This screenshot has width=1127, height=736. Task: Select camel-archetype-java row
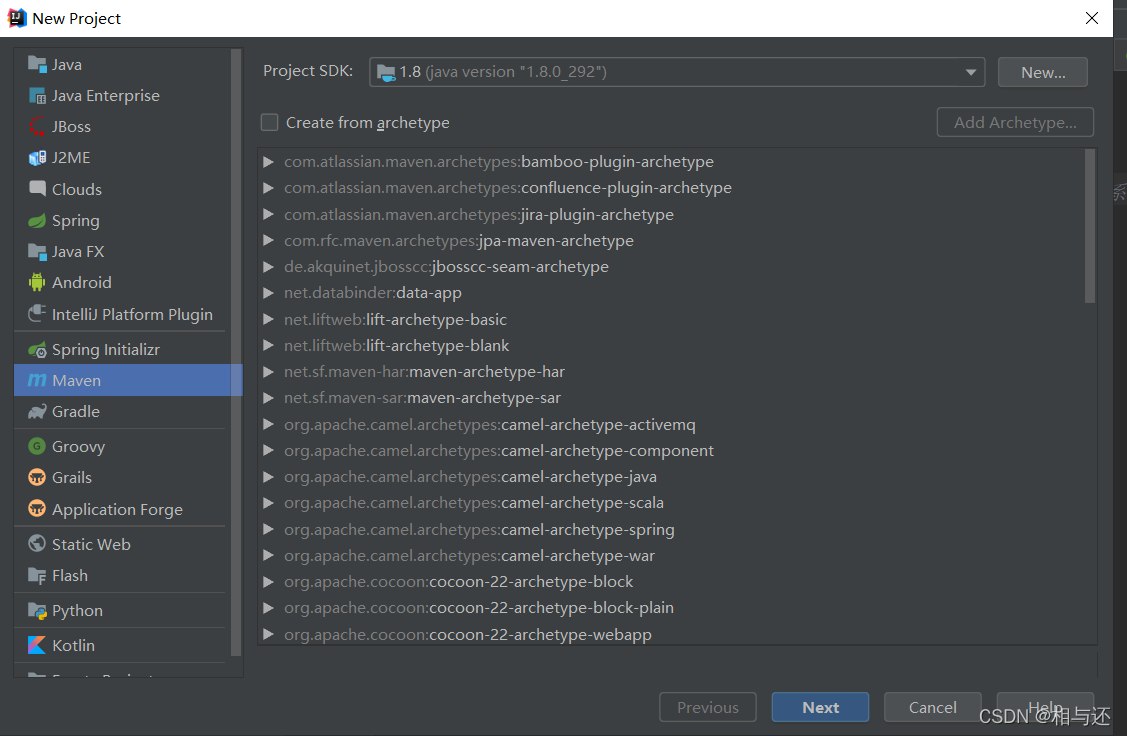point(672,477)
